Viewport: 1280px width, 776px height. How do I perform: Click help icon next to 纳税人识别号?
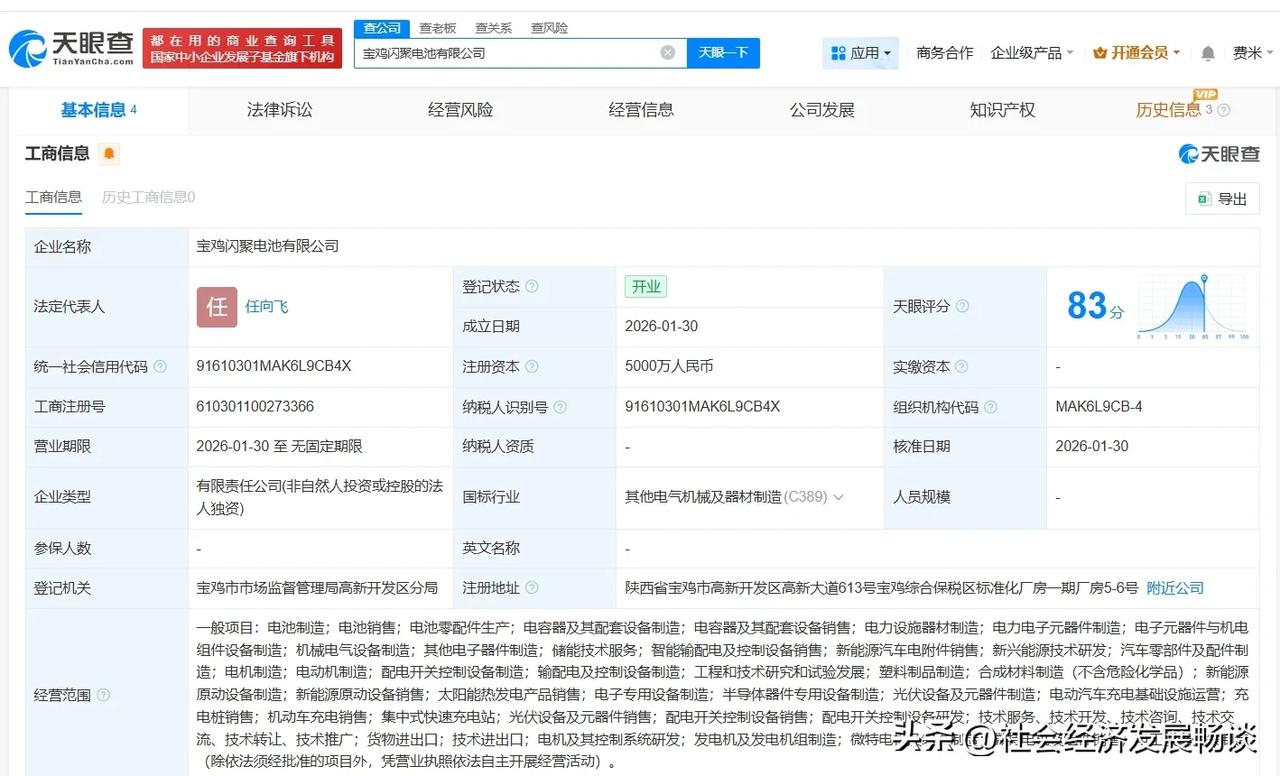tap(560, 407)
